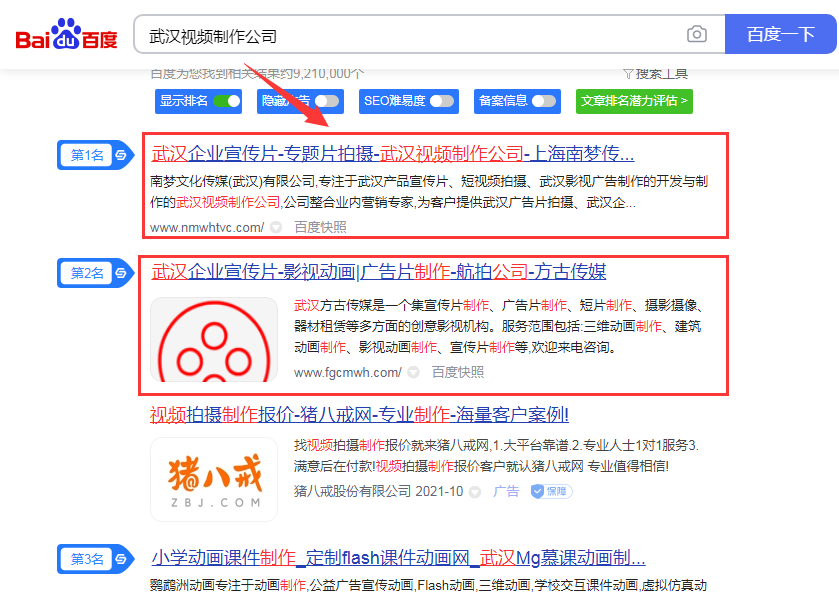
Task: Open camera image search icon
Action: [x=696, y=34]
